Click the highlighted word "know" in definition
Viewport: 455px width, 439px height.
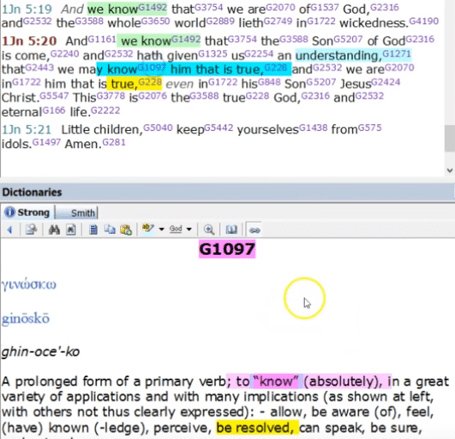click(276, 381)
